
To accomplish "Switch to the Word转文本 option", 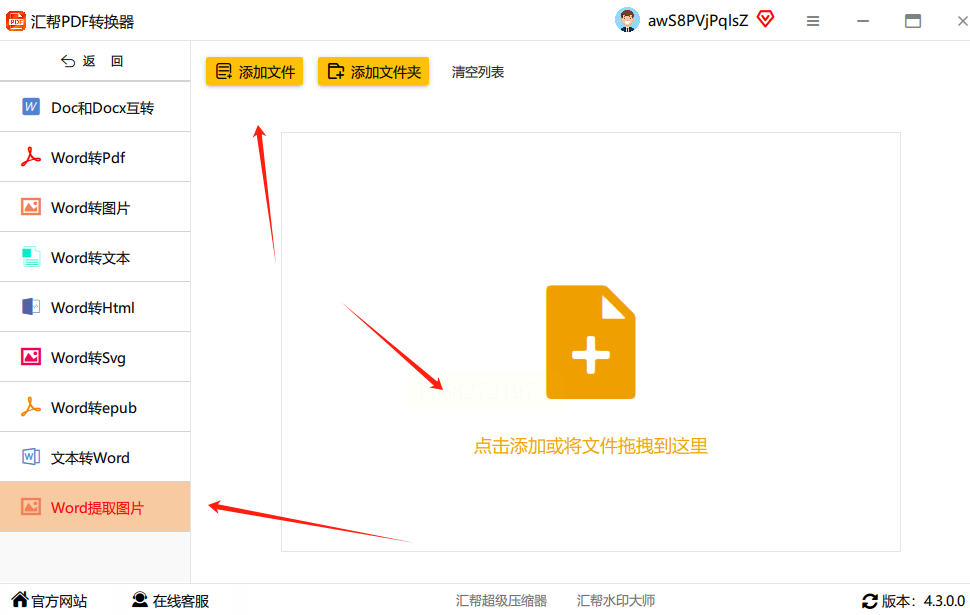I will 95,257.
